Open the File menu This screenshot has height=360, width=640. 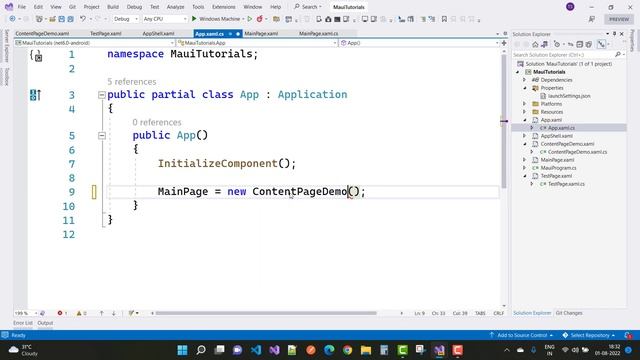point(22,7)
